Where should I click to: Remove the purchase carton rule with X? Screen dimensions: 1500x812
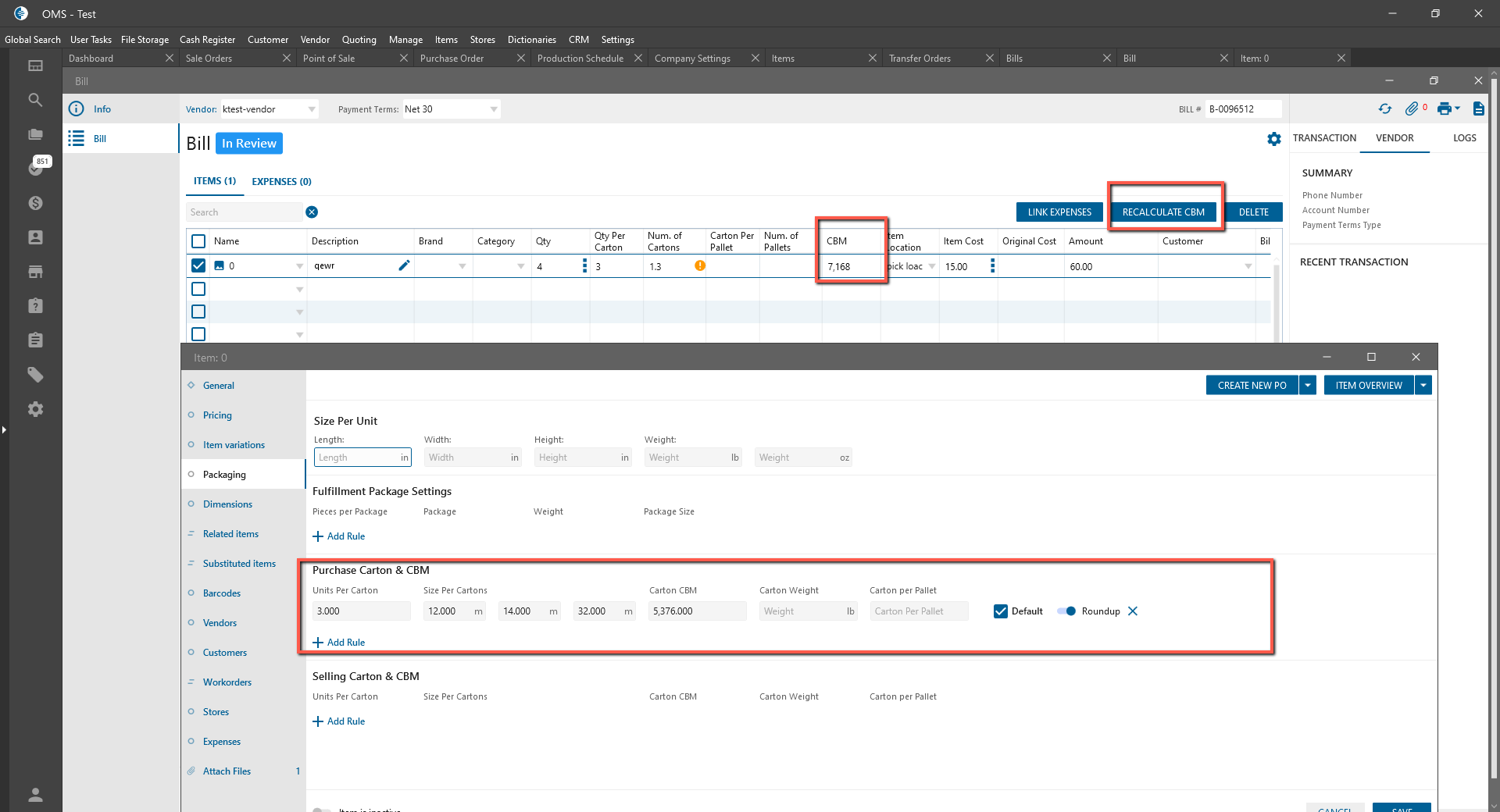1133,611
